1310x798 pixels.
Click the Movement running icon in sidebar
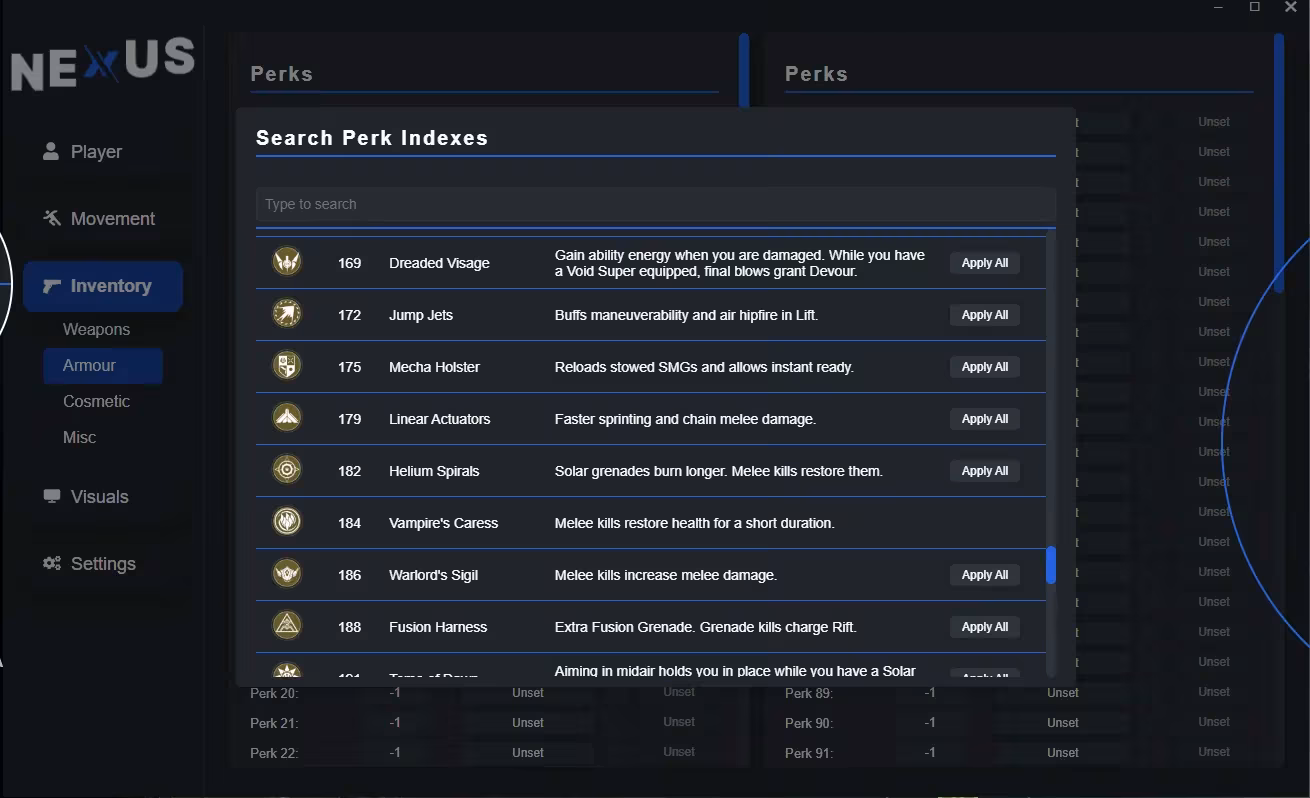pyautogui.click(x=52, y=218)
